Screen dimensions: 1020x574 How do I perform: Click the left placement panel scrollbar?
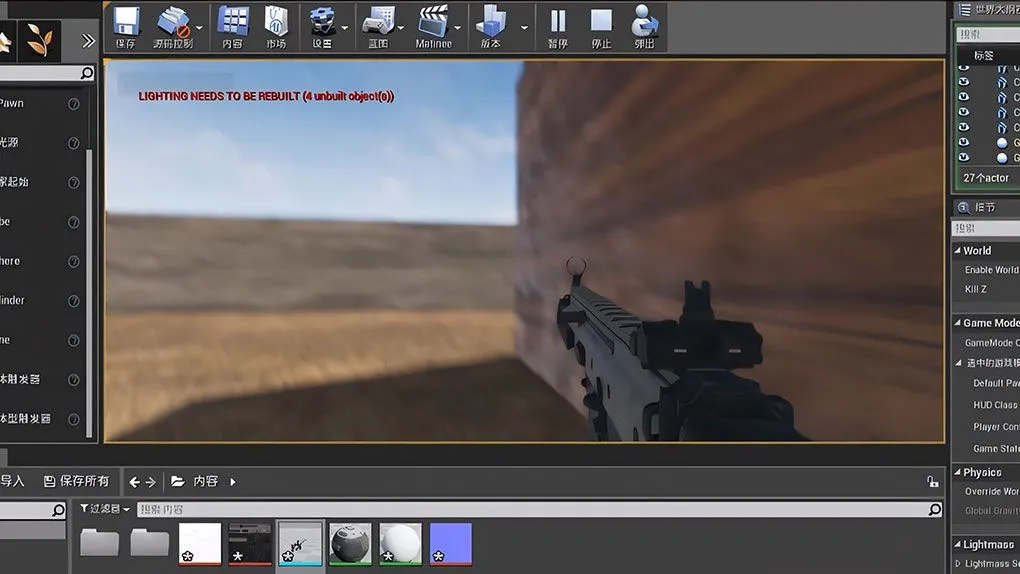[89, 293]
